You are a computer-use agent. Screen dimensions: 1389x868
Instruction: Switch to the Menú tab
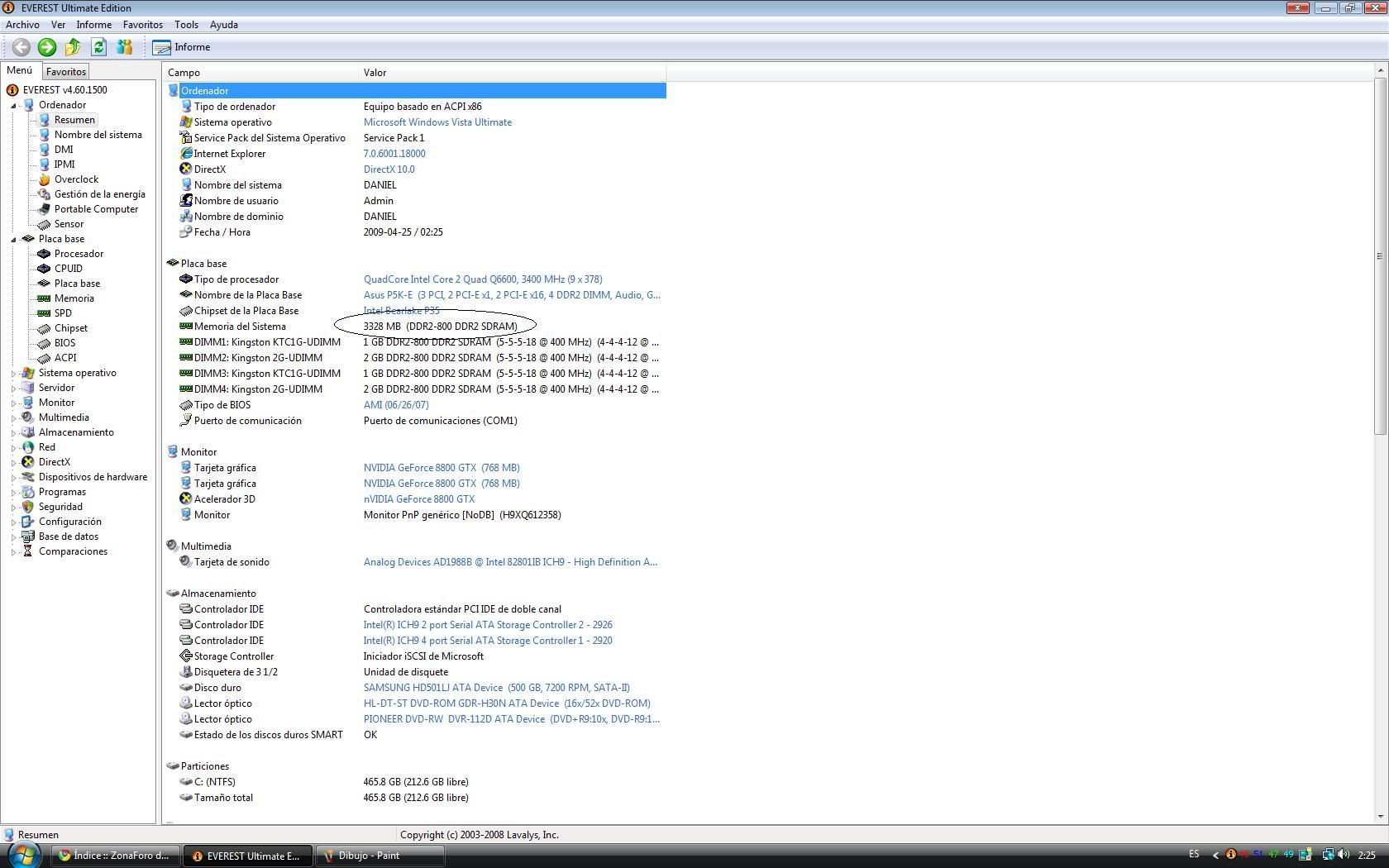pos(20,71)
